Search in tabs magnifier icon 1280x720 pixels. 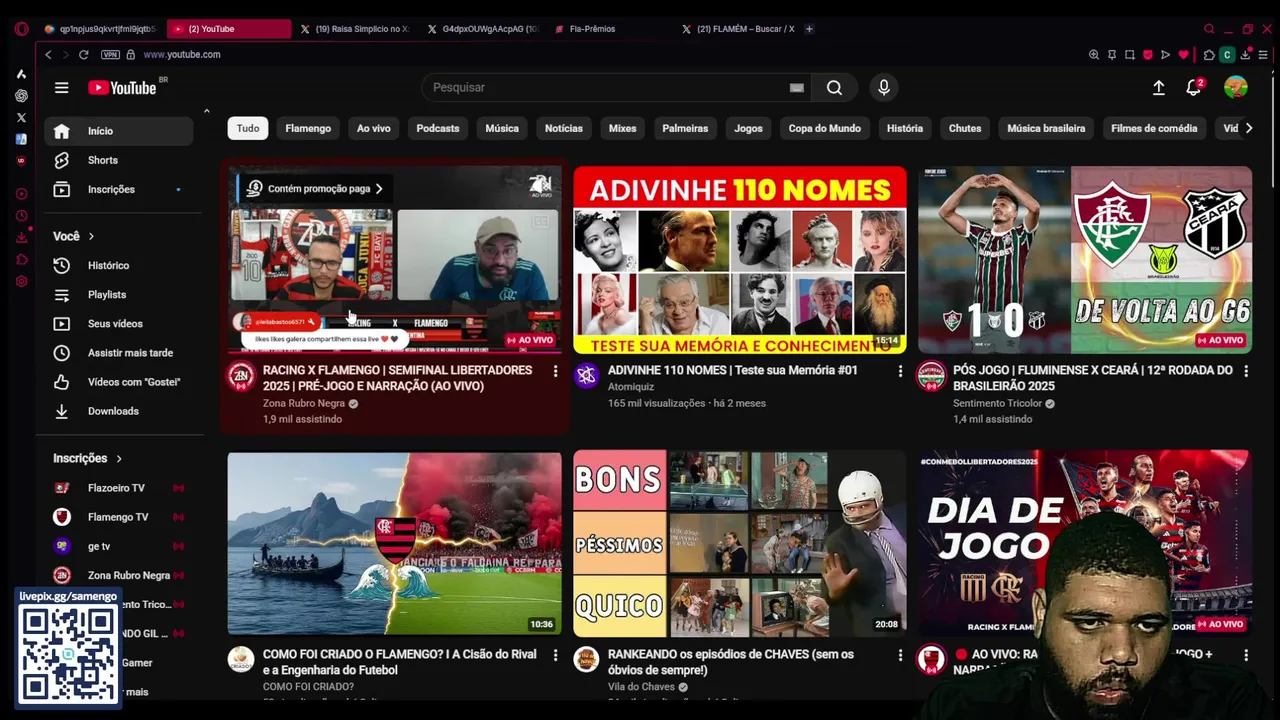click(x=1209, y=29)
